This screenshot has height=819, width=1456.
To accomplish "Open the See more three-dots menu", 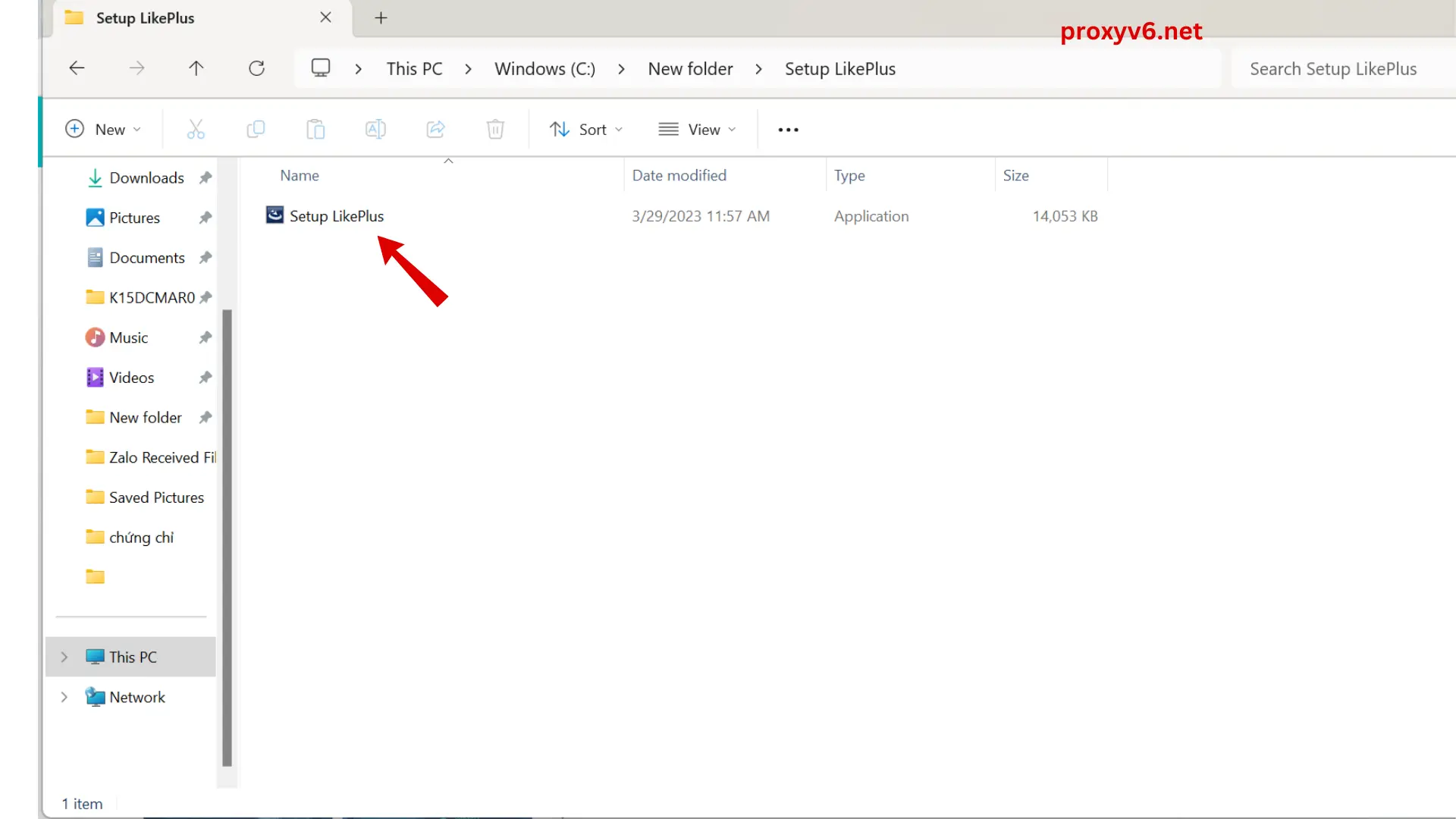I will (x=789, y=130).
